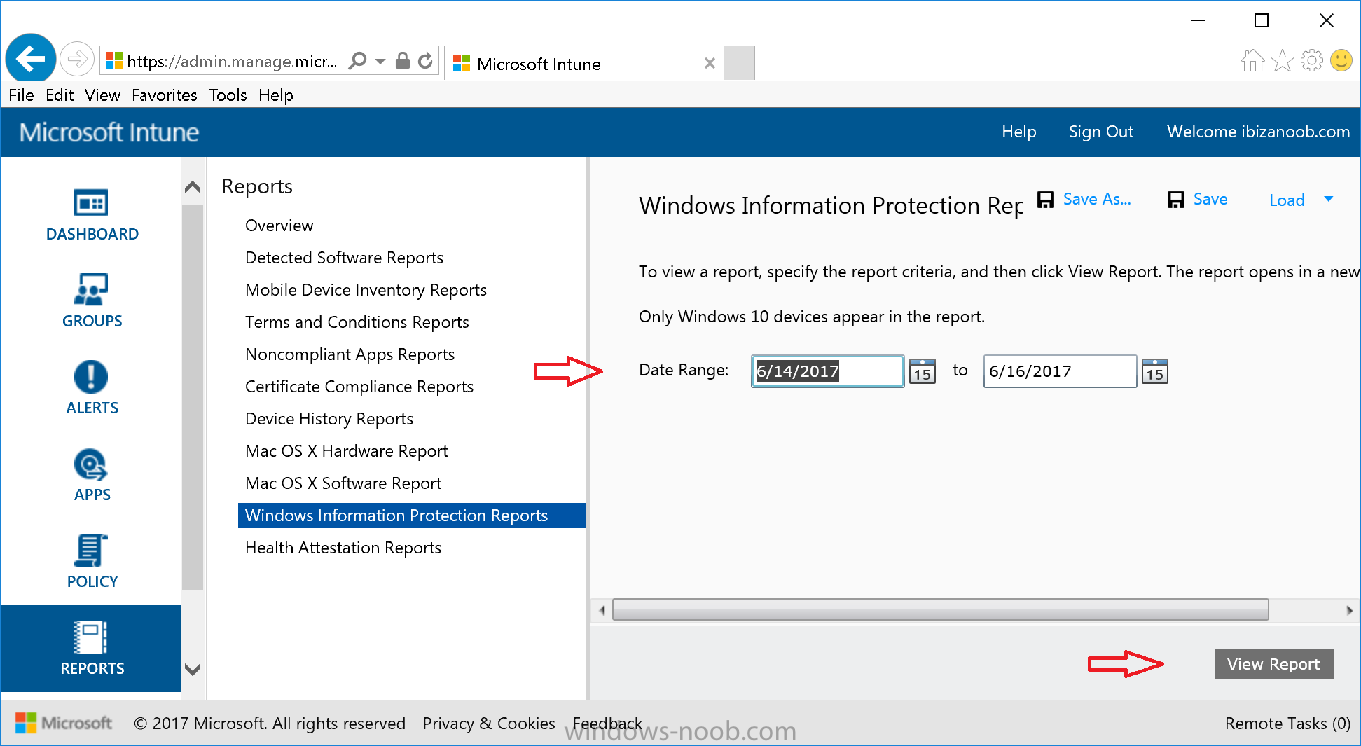Image resolution: width=1361 pixels, height=746 pixels.
Task: Click the Microsoft Intune header title
Action: [x=109, y=132]
